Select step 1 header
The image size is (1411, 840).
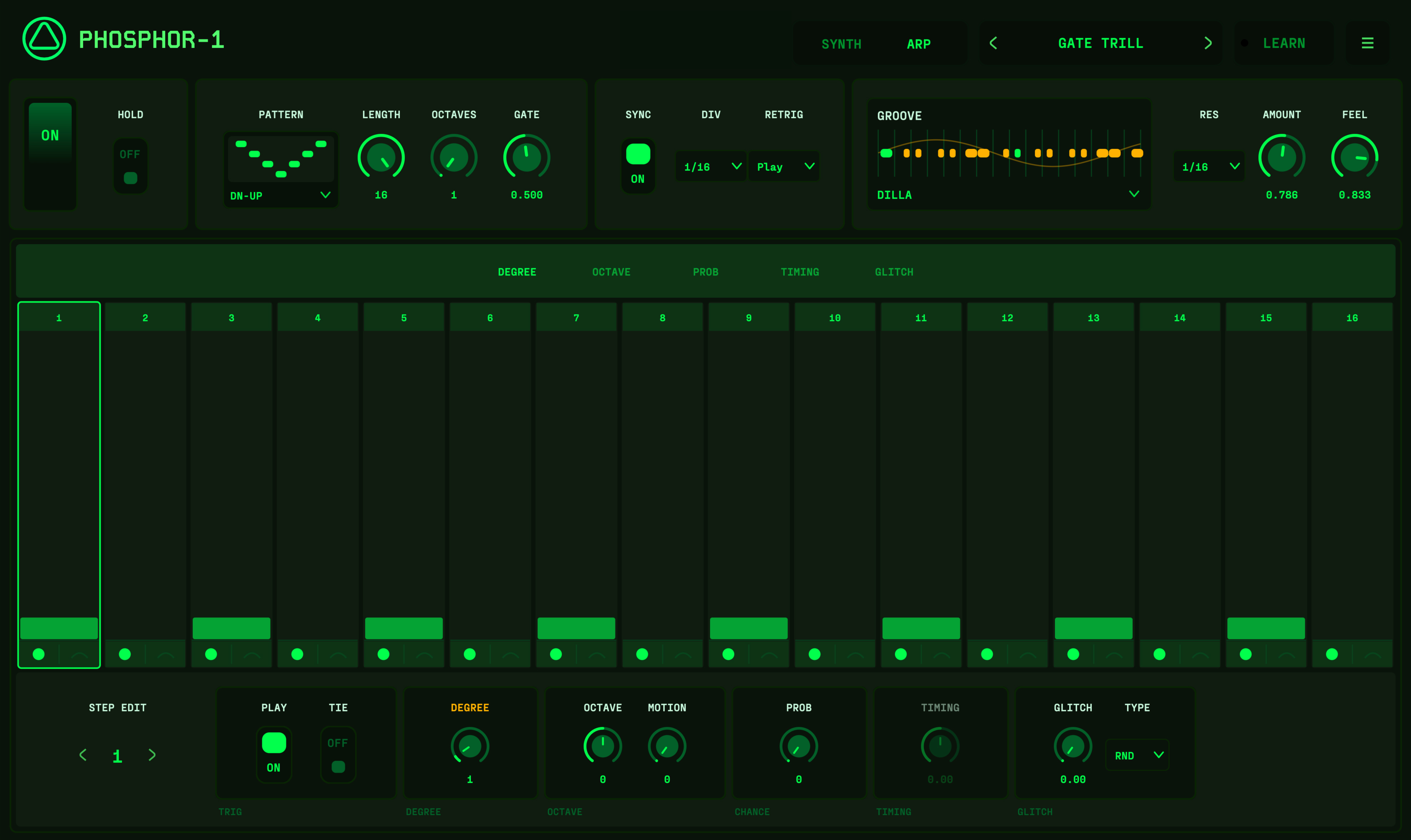tap(59, 318)
